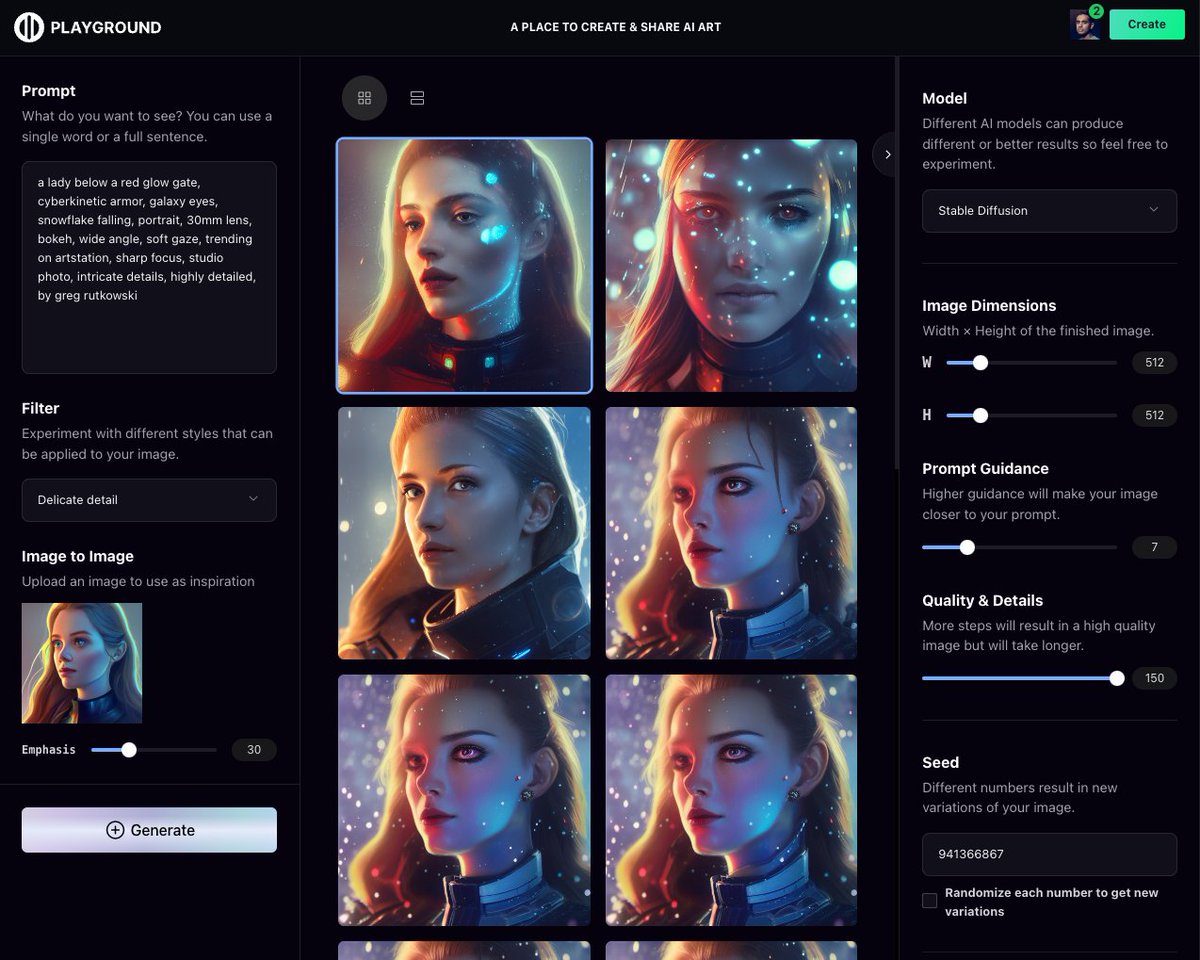
Task: Adjust the Emphasis slider
Action: click(x=153, y=750)
